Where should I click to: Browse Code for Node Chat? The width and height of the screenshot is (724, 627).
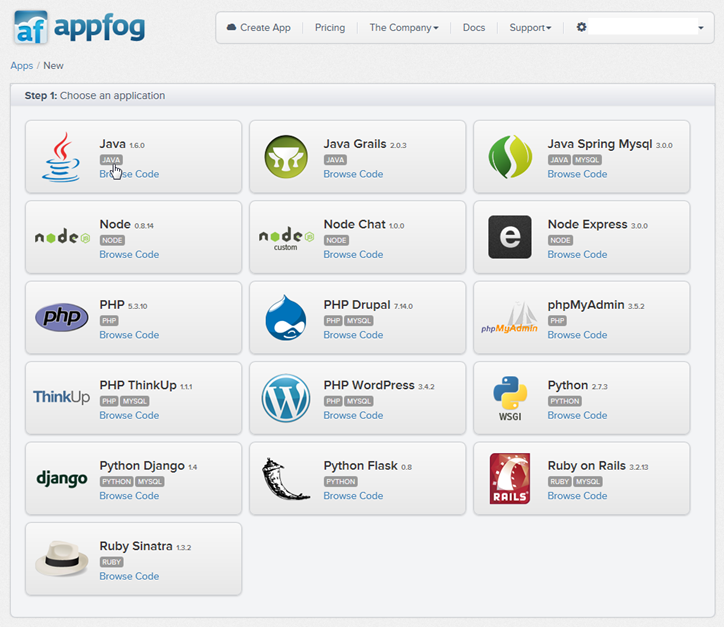coord(353,254)
